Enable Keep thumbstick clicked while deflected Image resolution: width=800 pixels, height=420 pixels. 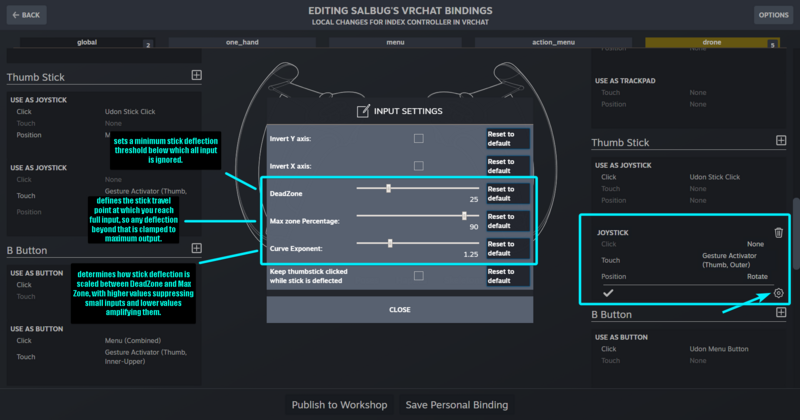pos(419,276)
